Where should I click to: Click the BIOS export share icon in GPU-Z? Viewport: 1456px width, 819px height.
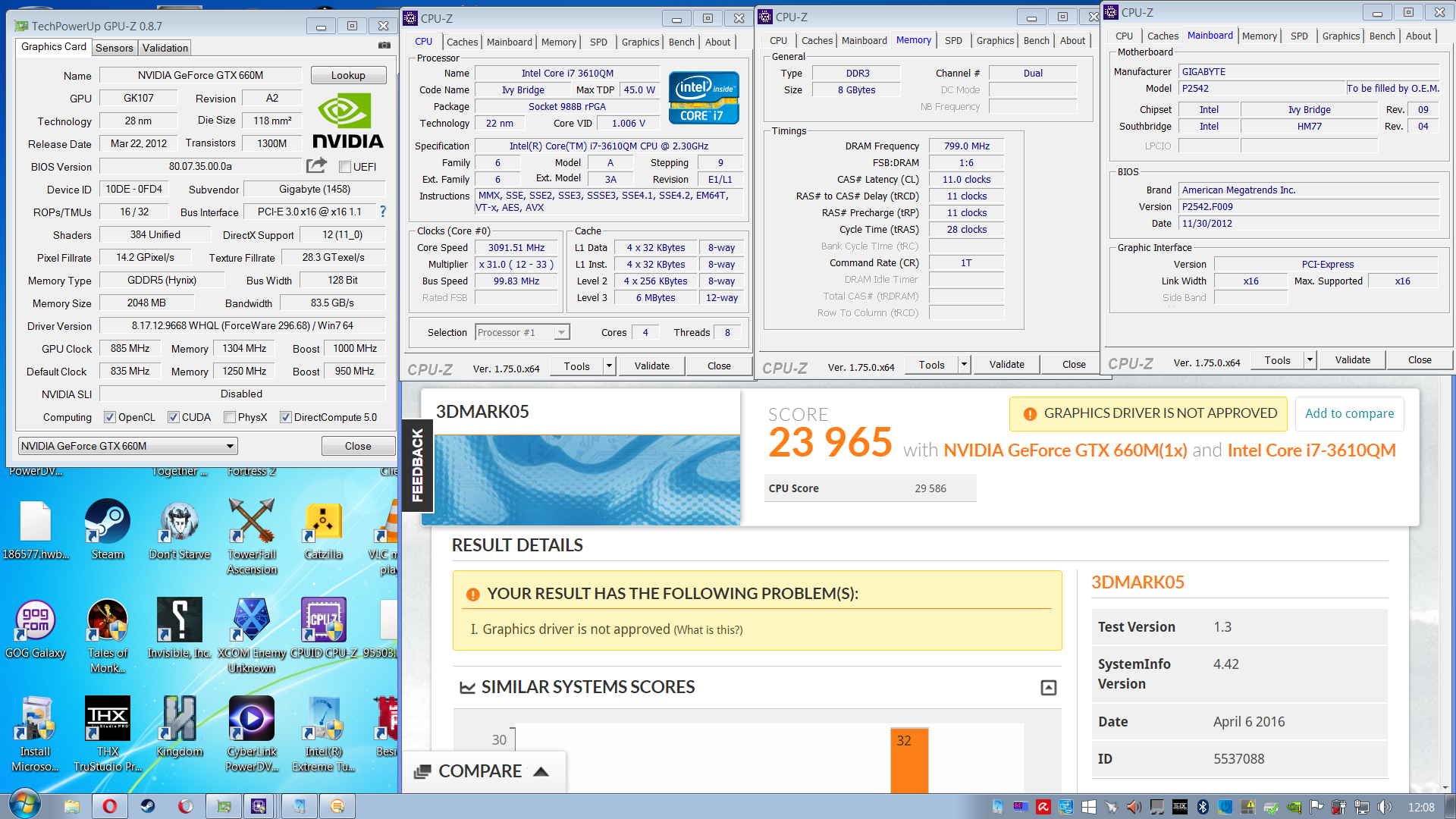click(316, 165)
